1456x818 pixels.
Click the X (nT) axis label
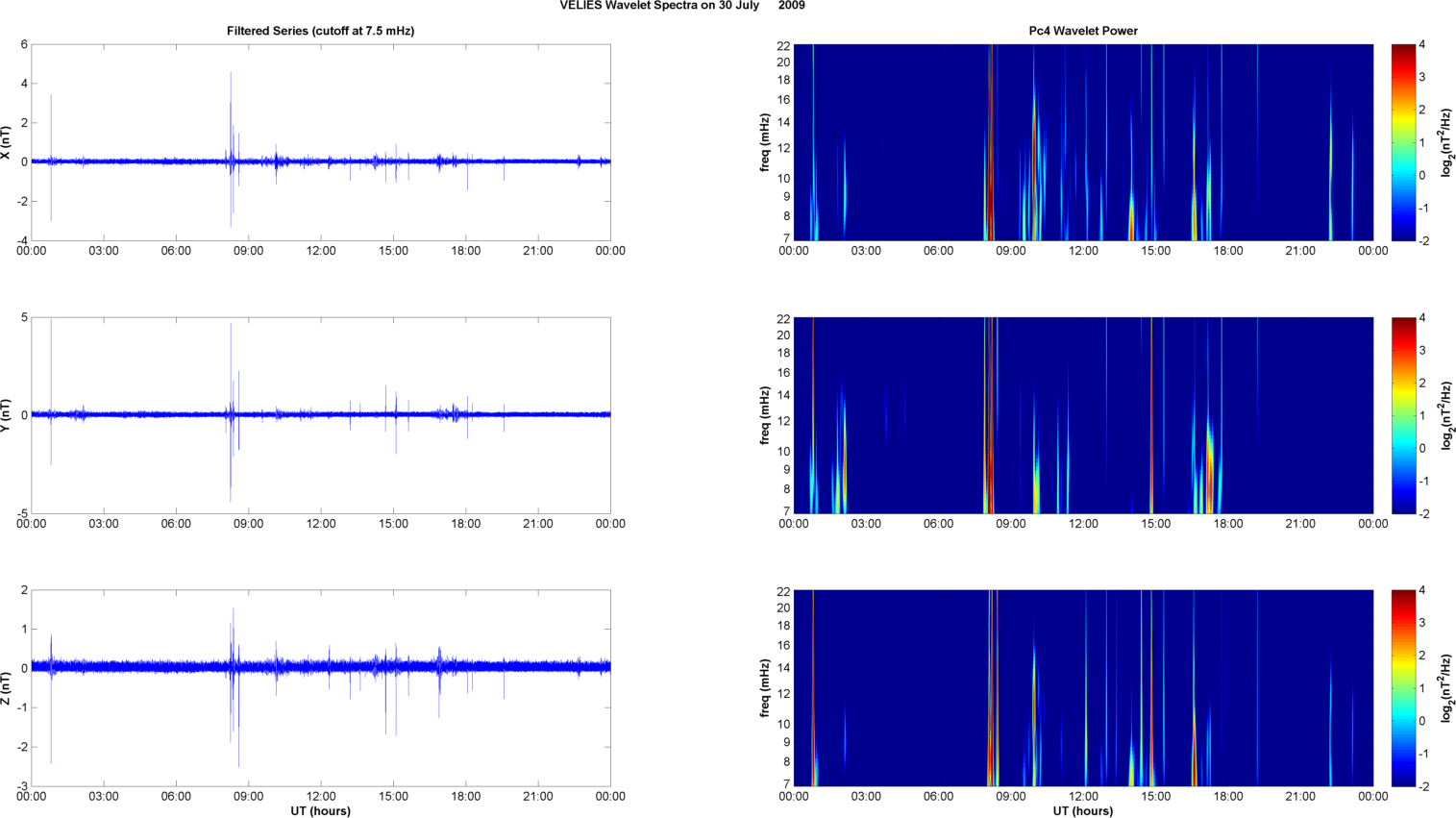tap(7, 142)
